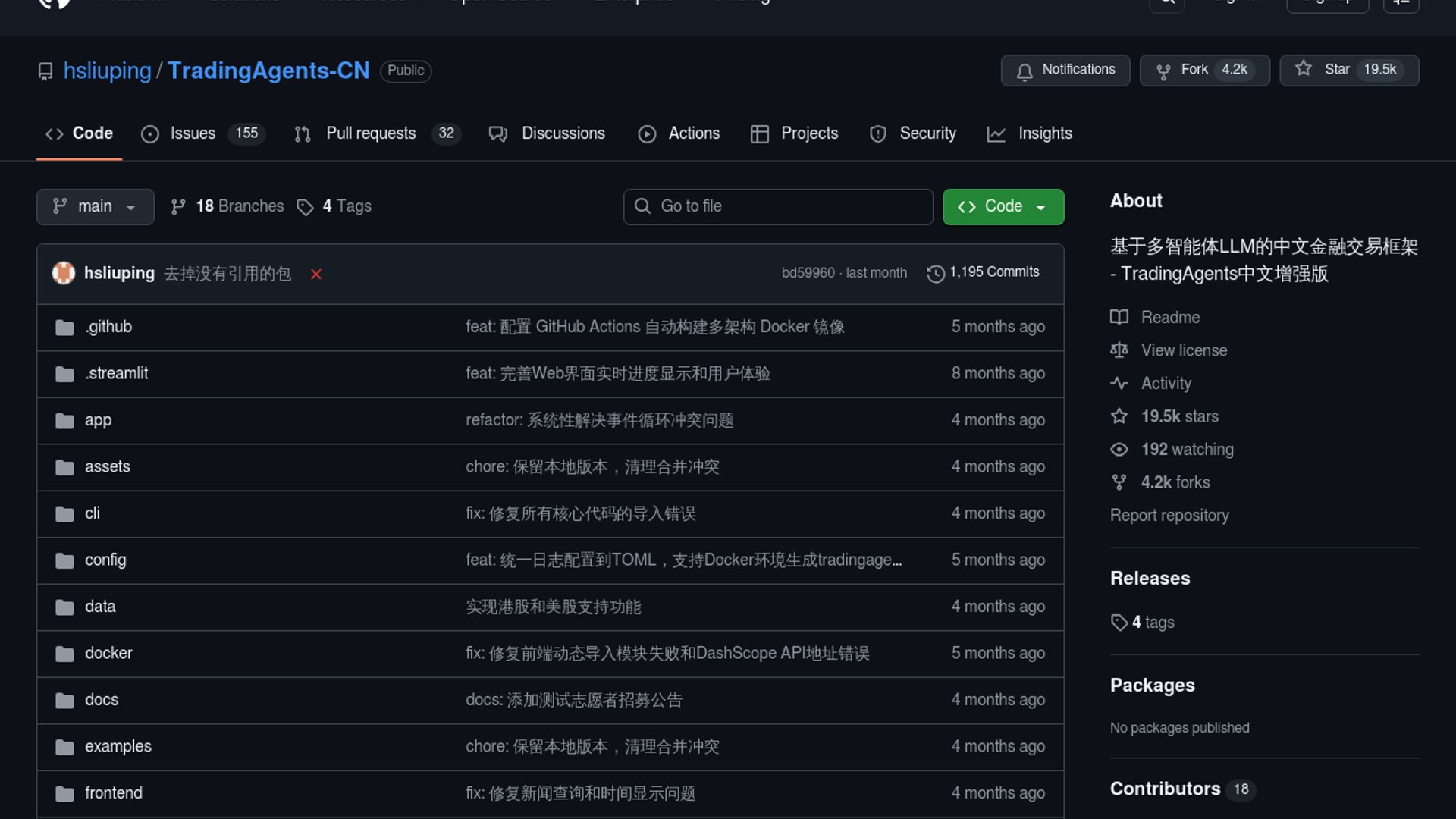Open the Pull requests tab
Image resolution: width=1456 pixels, height=819 pixels.
pos(371,133)
